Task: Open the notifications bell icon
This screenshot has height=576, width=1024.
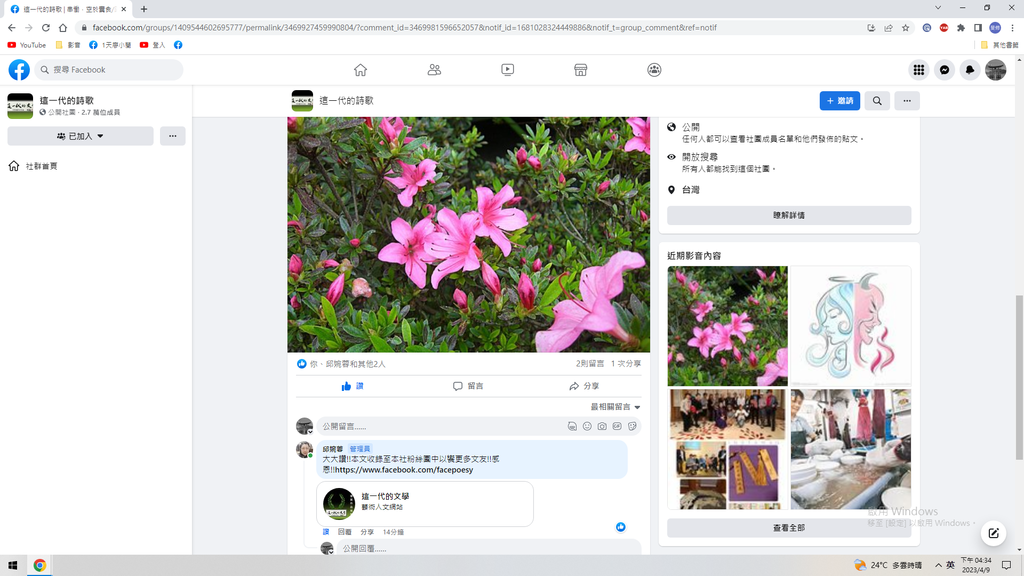Action: pos(970,70)
